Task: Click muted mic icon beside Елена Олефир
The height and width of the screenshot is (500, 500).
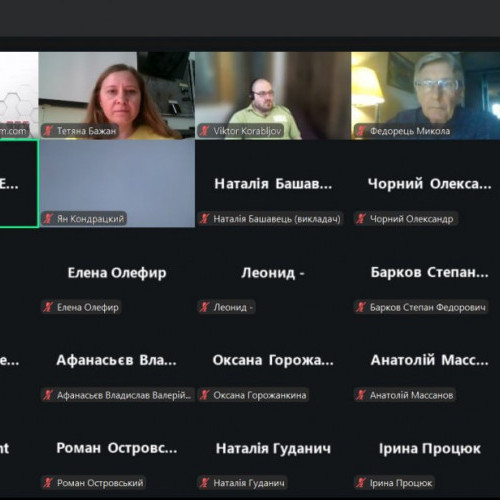Action: [48, 307]
